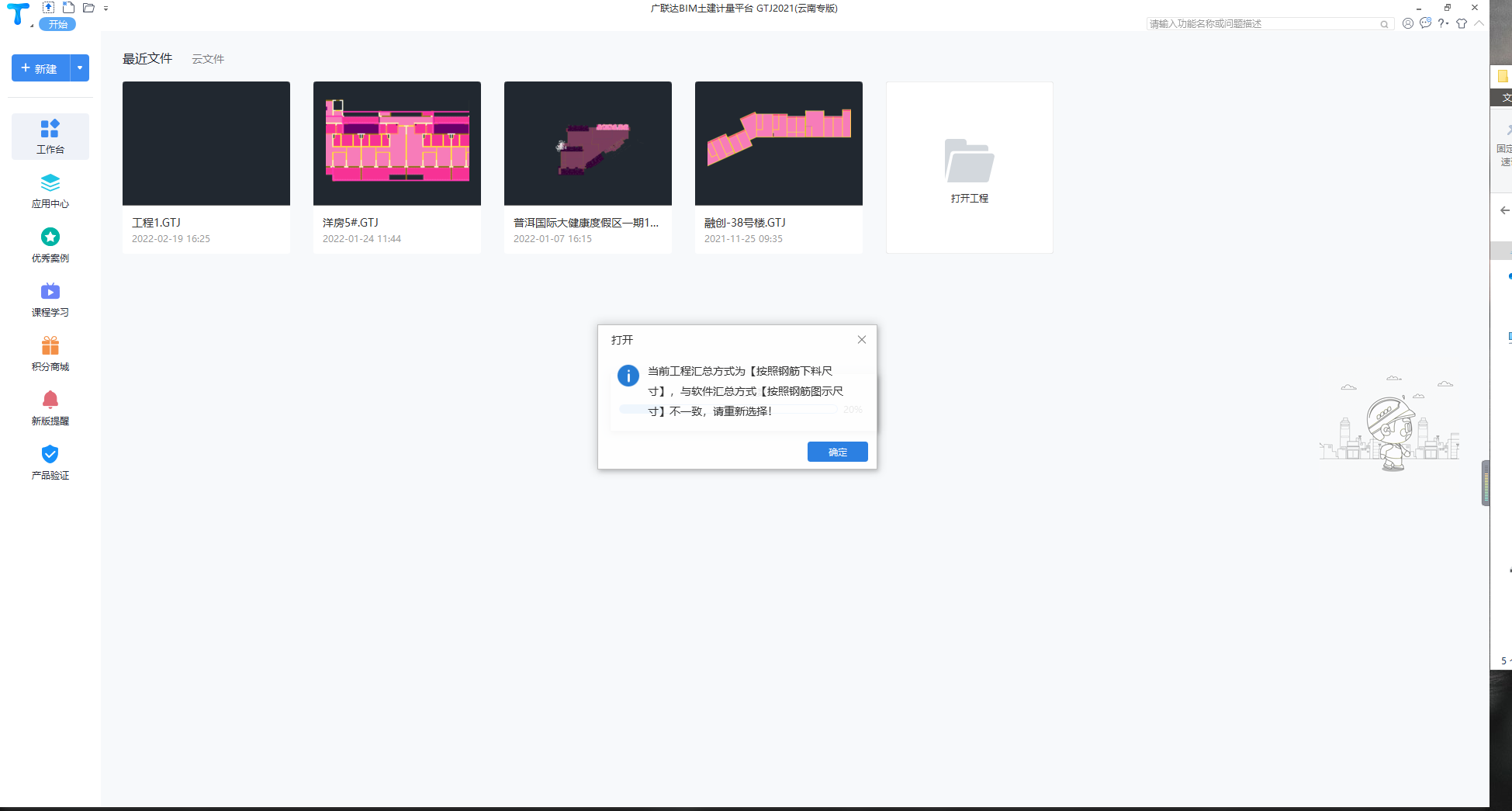Open the 工程1.GTJ thumbnail

coord(206,144)
